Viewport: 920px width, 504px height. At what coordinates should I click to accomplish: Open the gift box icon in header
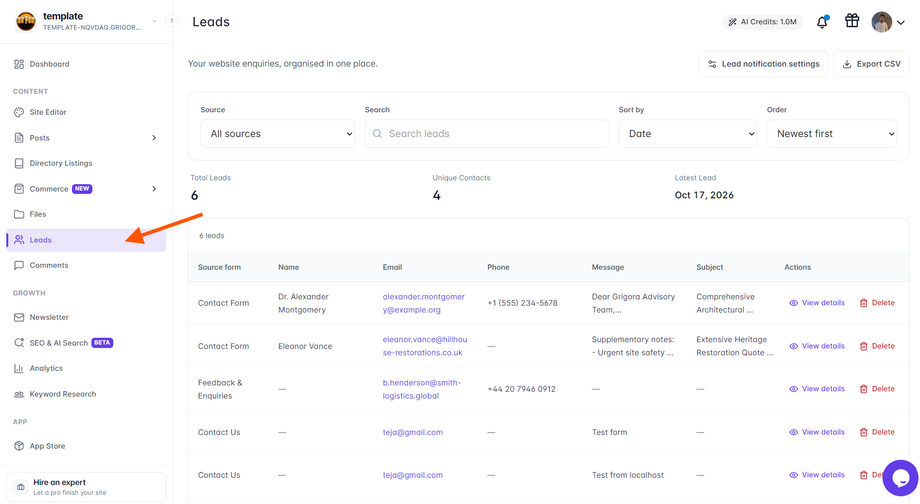[852, 21]
